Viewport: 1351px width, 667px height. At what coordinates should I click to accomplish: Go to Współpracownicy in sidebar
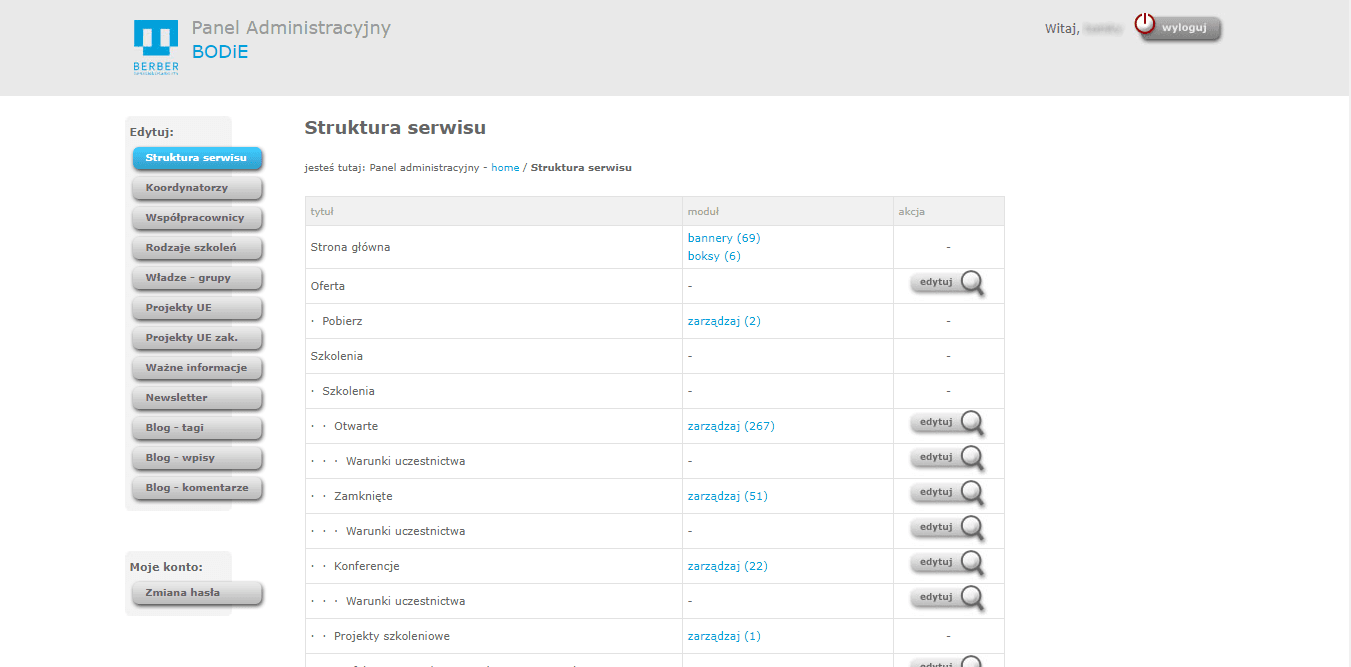197,218
